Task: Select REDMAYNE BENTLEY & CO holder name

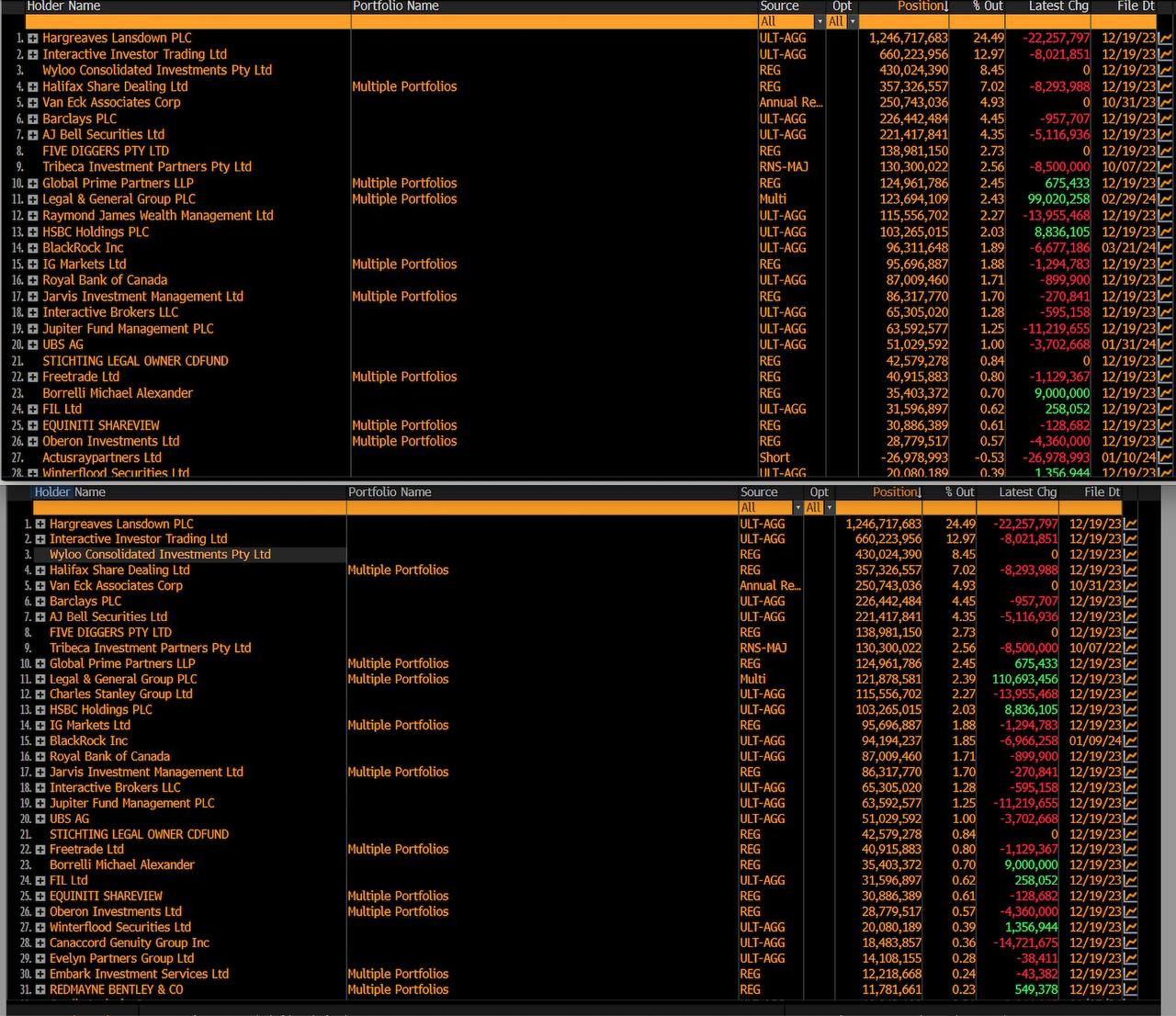Action: coord(117,990)
